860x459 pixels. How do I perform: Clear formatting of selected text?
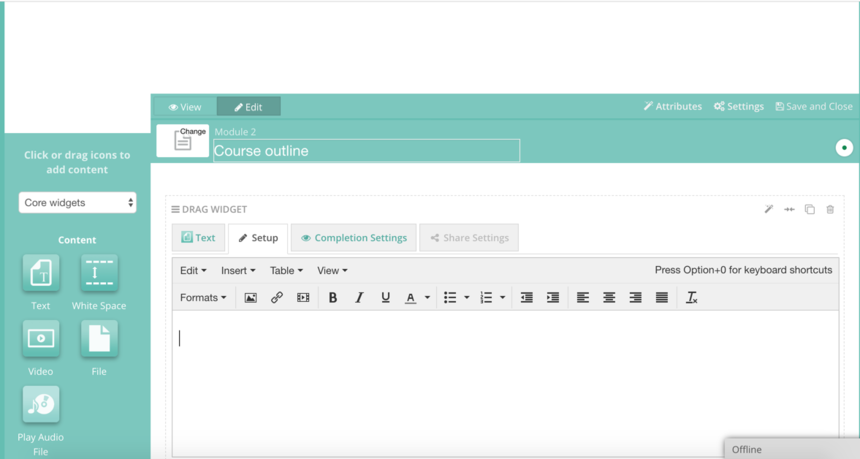tap(692, 298)
